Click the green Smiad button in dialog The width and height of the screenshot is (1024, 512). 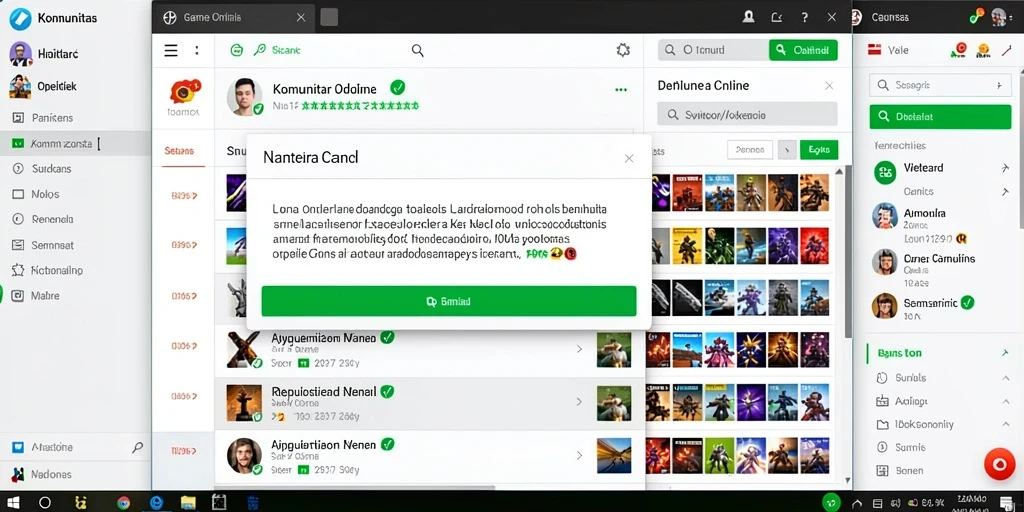click(x=449, y=301)
